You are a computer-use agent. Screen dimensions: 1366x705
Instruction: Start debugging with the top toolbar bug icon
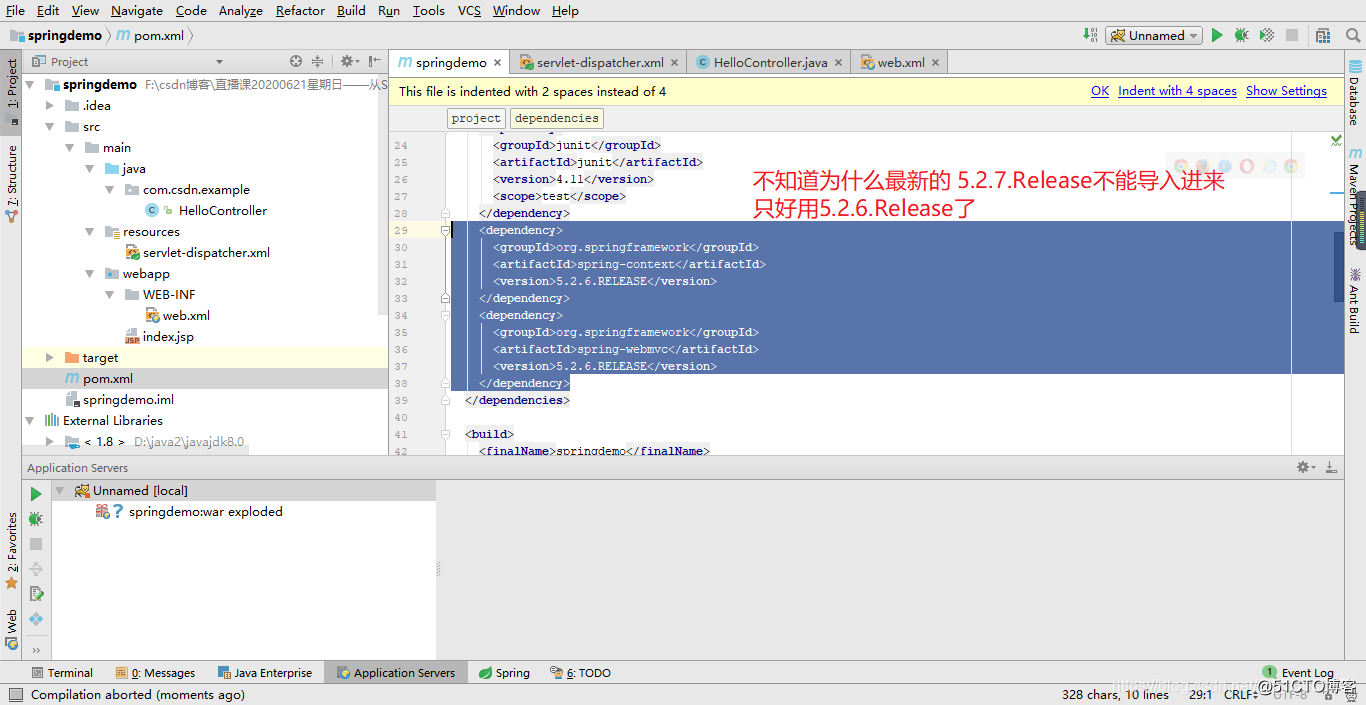click(1241, 35)
